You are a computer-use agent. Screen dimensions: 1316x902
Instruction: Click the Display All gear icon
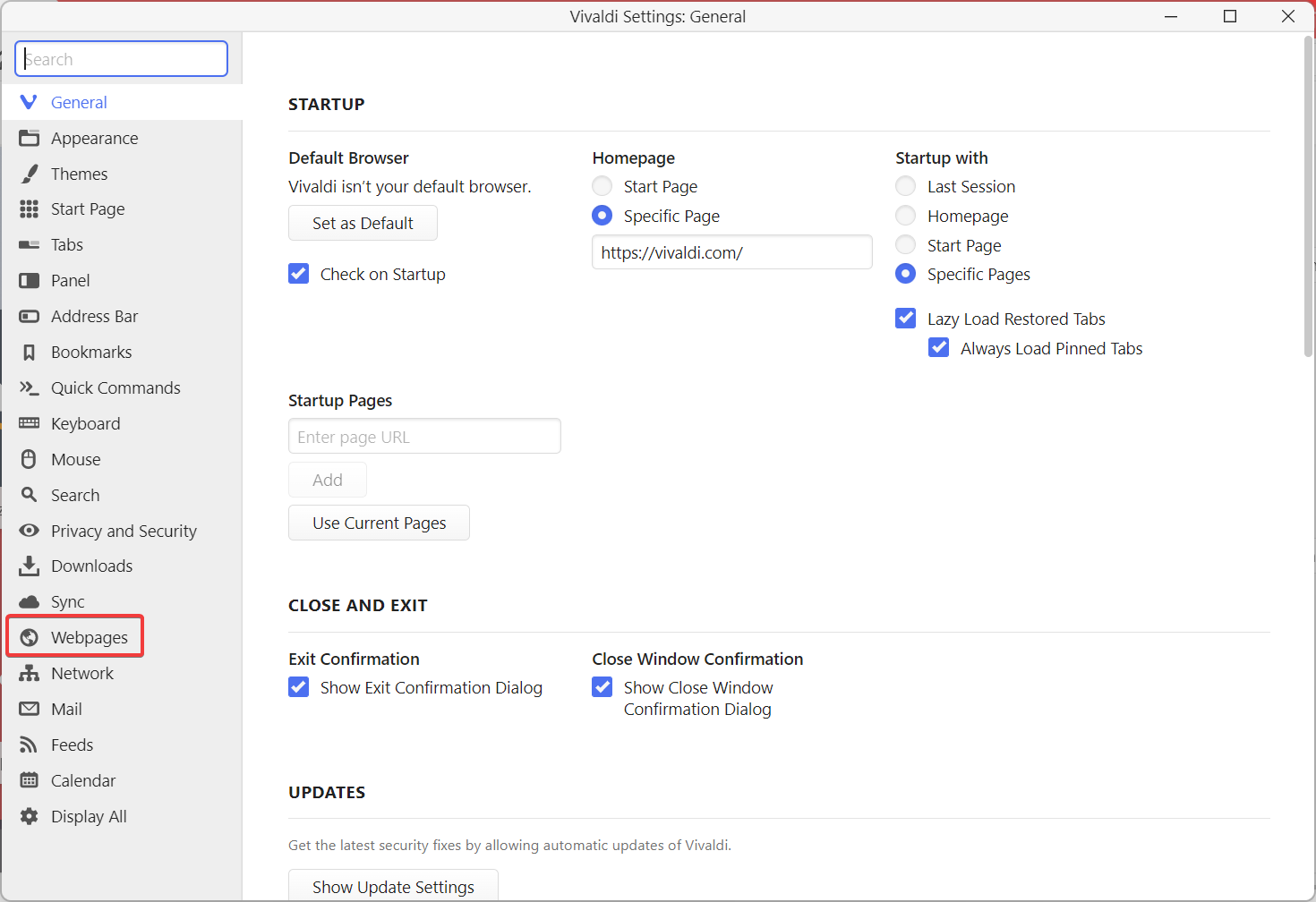click(x=29, y=816)
